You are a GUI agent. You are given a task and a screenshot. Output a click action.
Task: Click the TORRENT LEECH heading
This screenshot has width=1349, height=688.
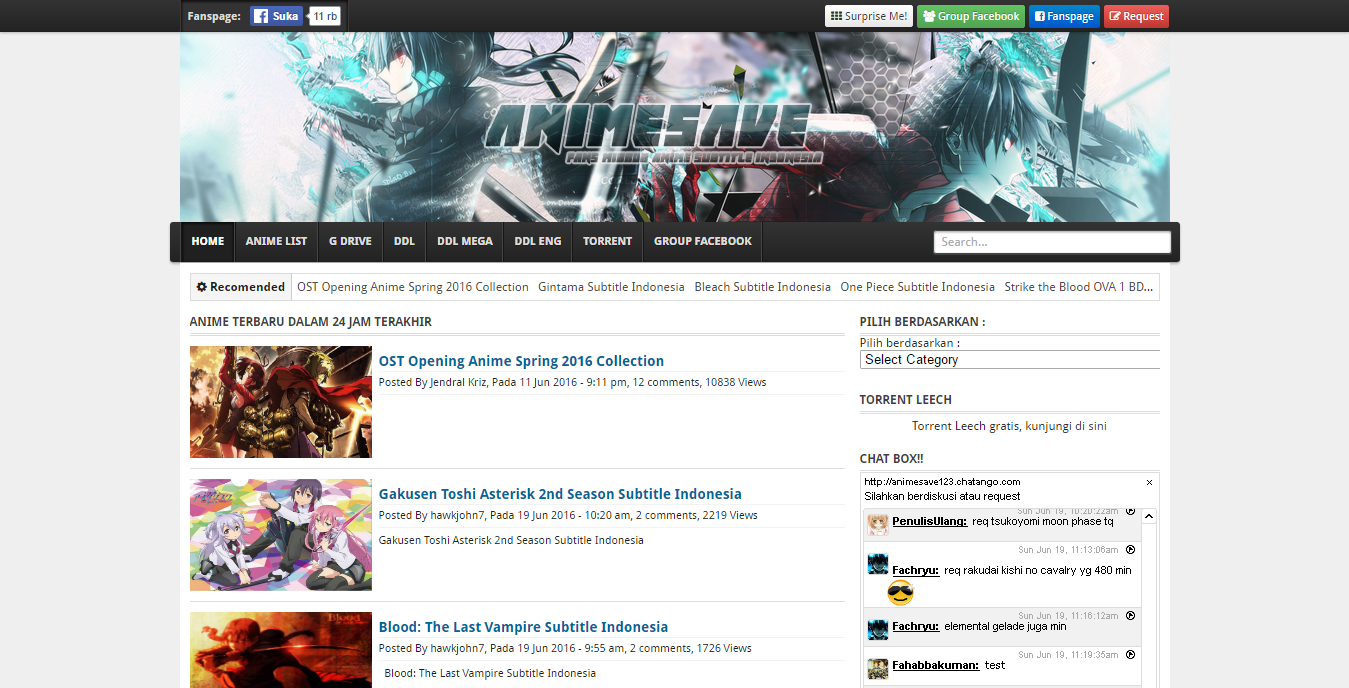click(906, 400)
